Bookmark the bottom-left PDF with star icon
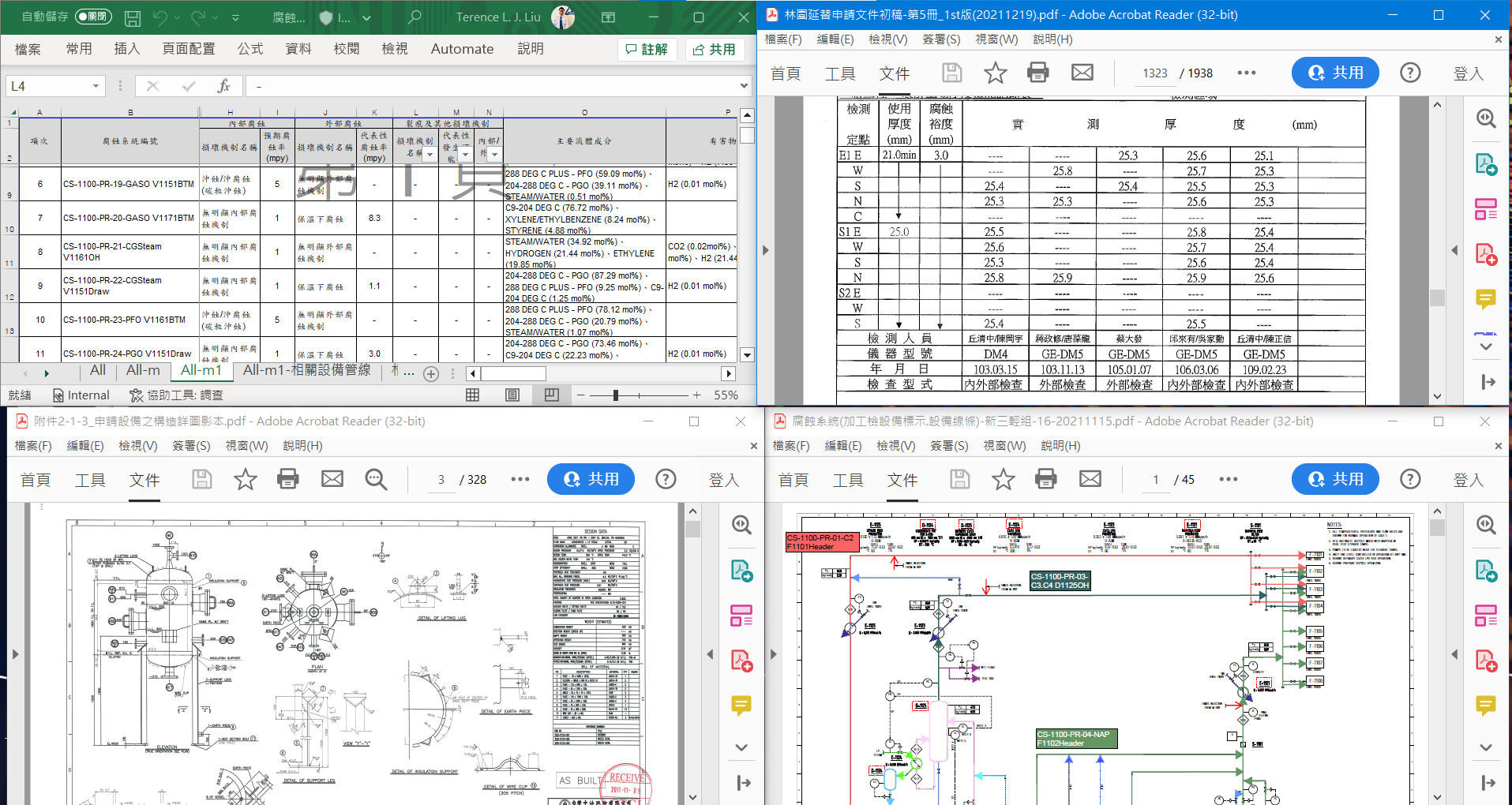 [x=246, y=479]
